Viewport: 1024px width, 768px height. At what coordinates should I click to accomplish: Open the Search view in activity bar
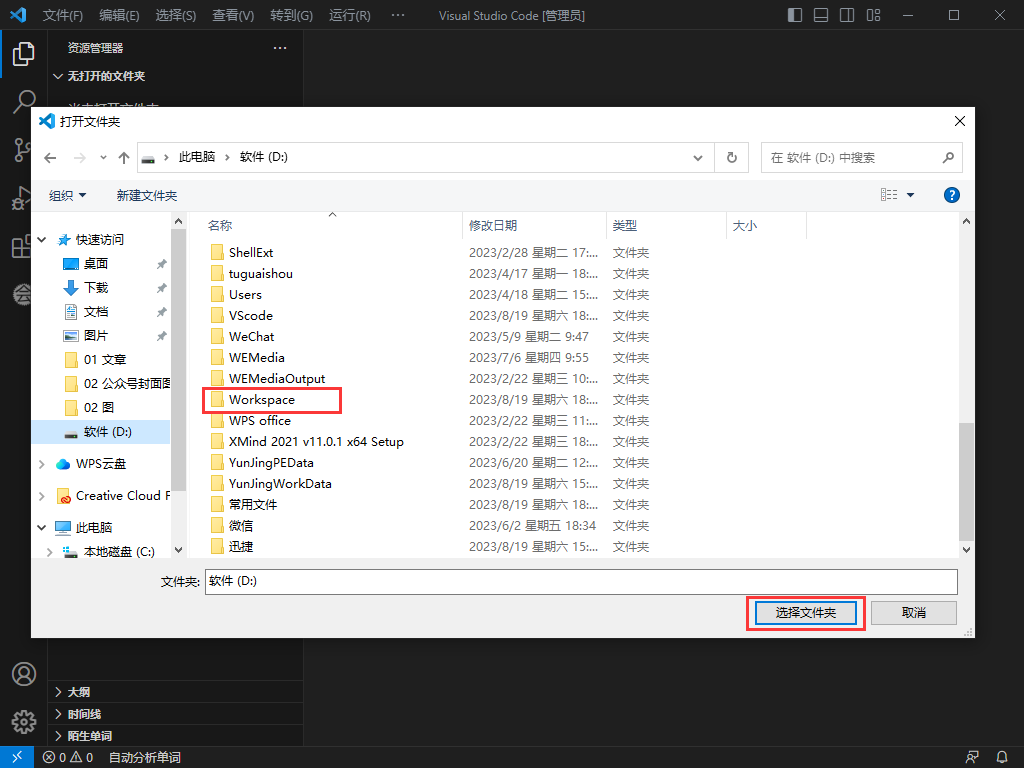pyautogui.click(x=24, y=102)
